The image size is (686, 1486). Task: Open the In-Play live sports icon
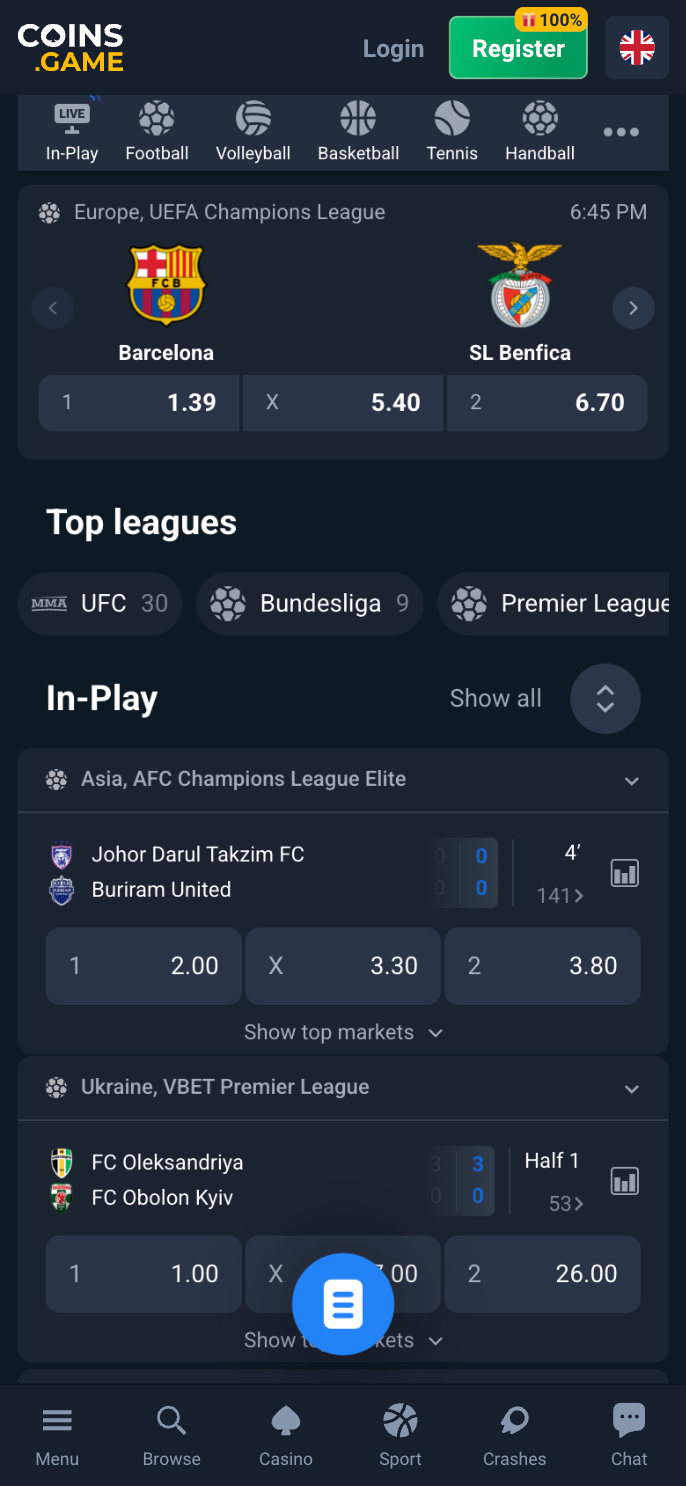pyautogui.click(x=71, y=131)
